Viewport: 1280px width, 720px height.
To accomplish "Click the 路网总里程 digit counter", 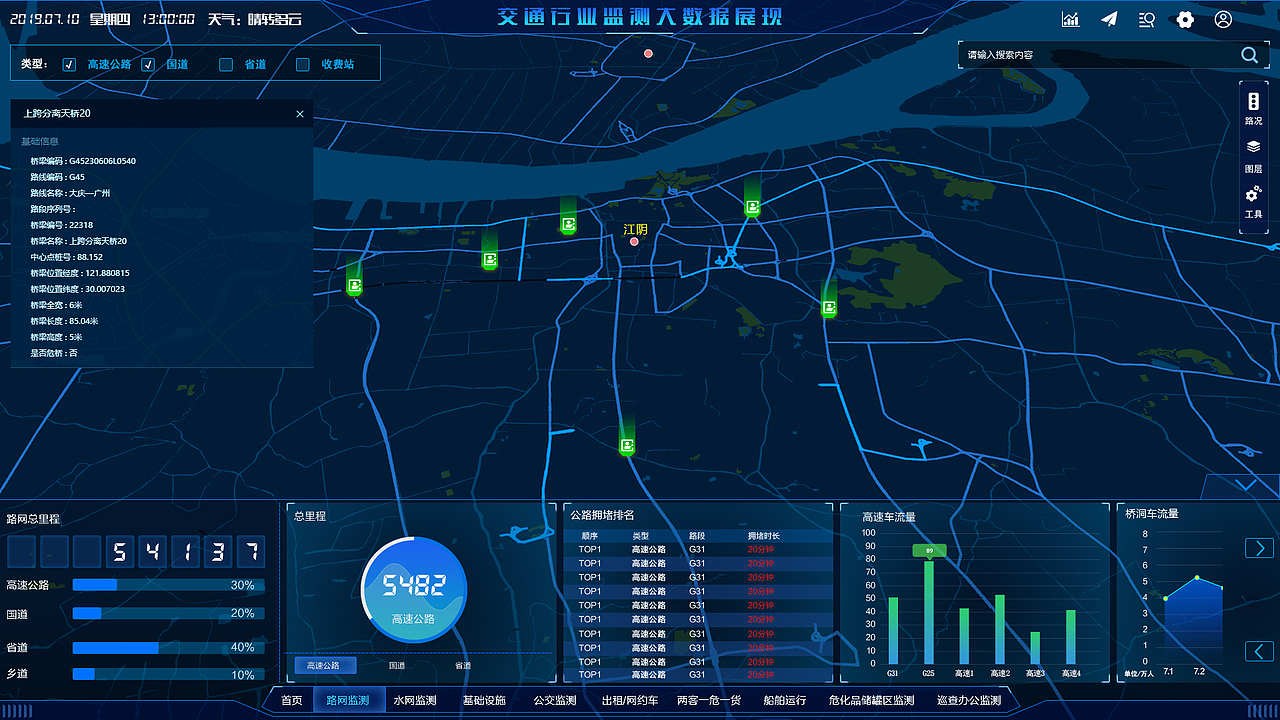I will (x=136, y=551).
